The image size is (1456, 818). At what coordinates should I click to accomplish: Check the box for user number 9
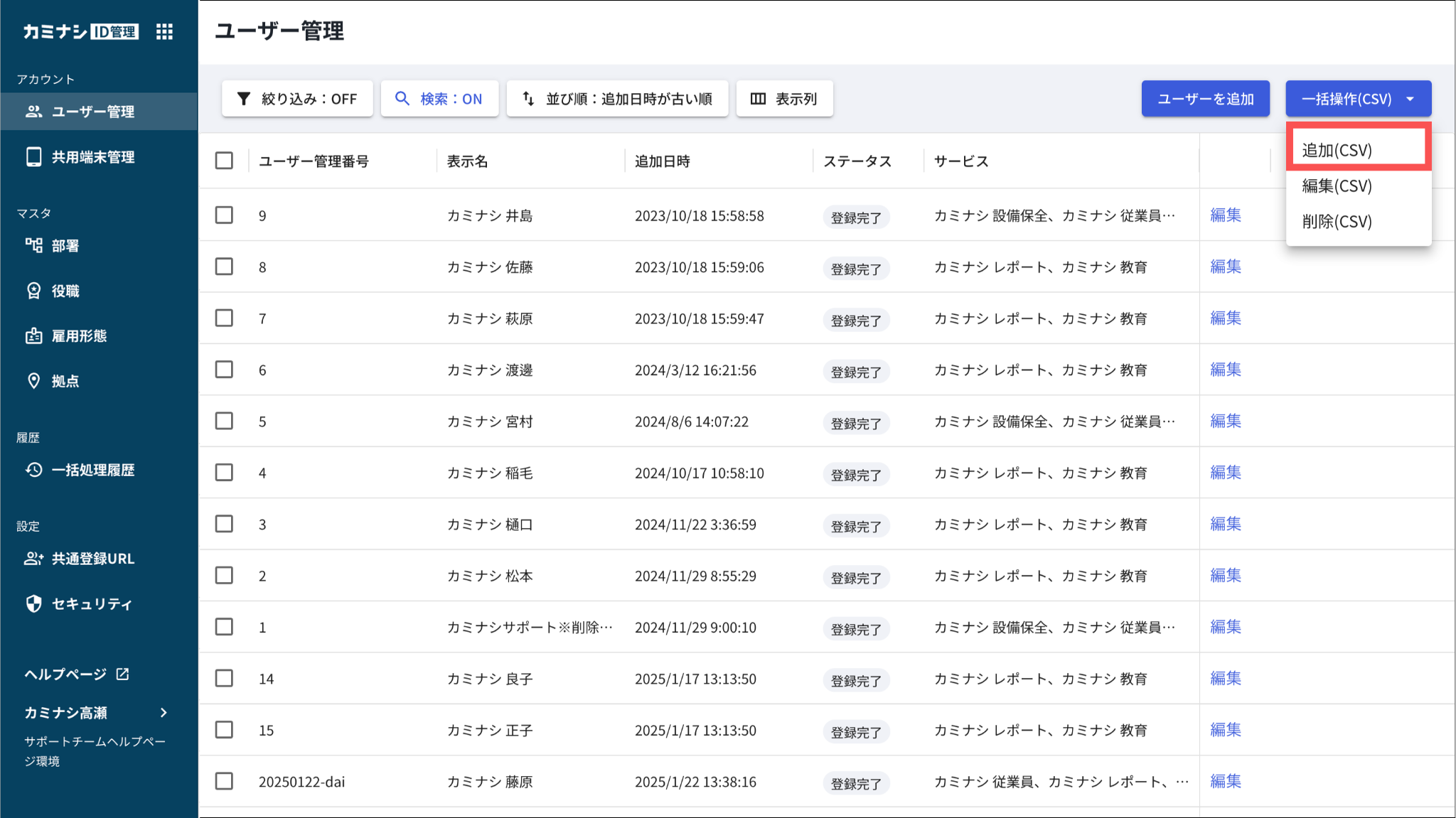point(224,215)
